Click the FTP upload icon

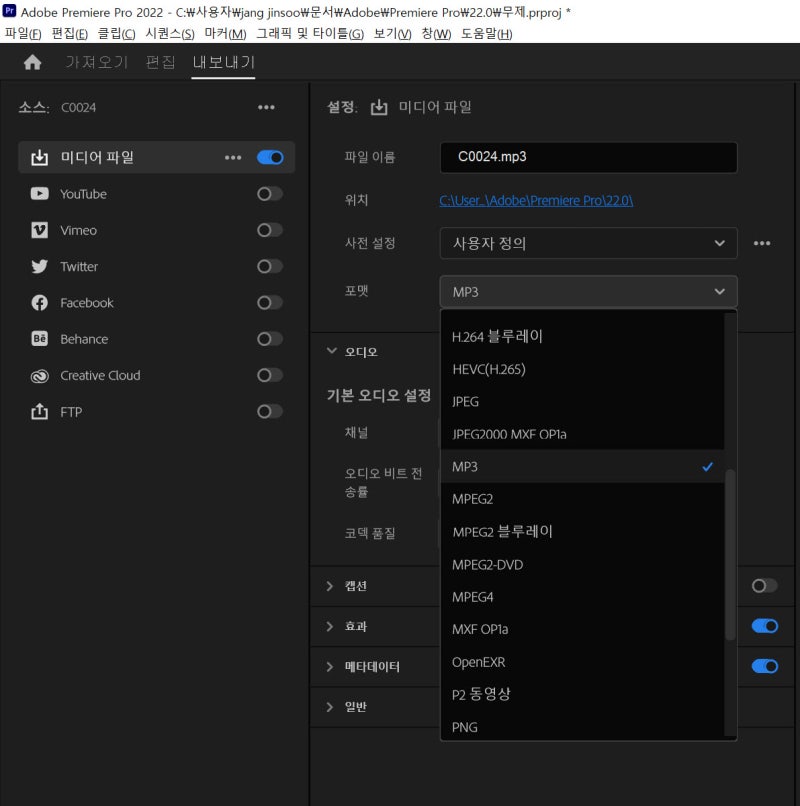[40, 412]
